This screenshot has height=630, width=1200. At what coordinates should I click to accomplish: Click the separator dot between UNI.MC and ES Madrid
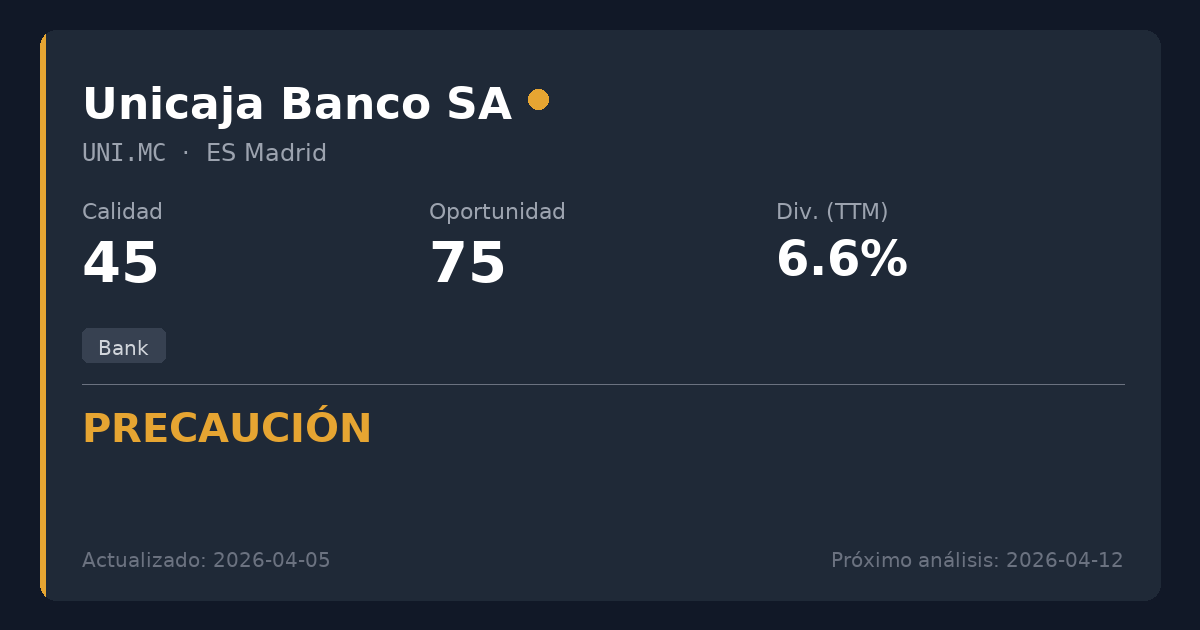click(x=186, y=153)
